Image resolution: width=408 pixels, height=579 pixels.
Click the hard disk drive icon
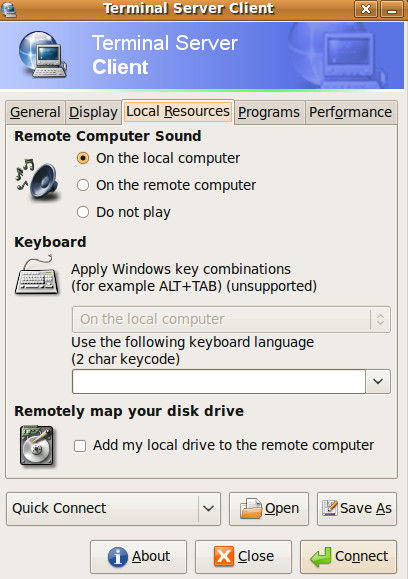coord(37,445)
